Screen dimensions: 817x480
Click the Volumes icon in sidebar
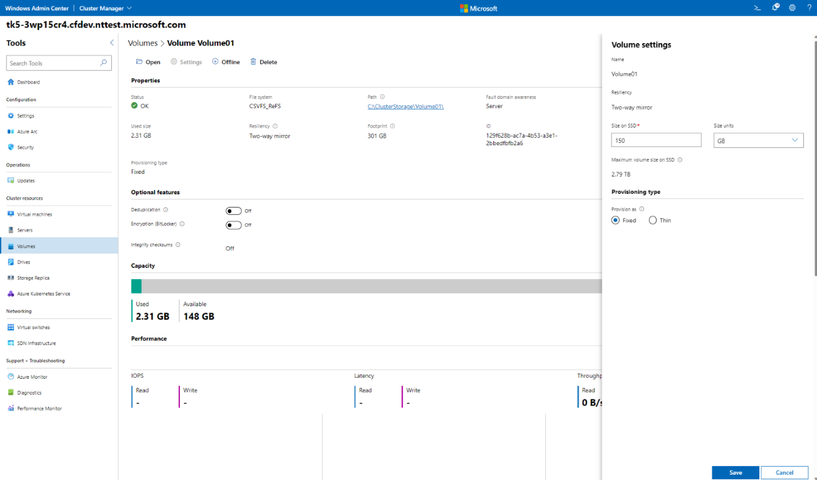click(x=10, y=246)
